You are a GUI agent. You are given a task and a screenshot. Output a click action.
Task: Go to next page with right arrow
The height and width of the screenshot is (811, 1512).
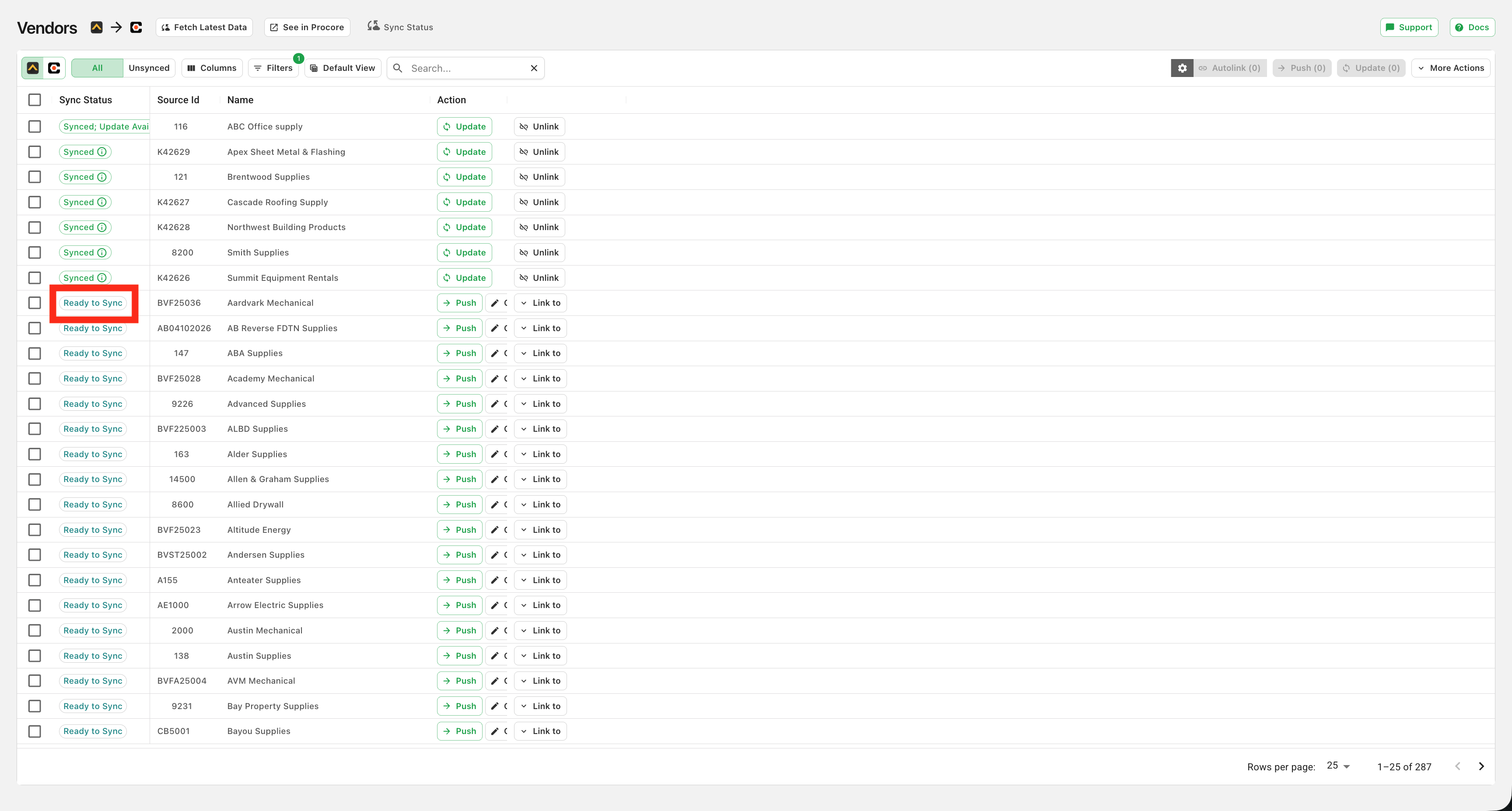pyautogui.click(x=1481, y=766)
